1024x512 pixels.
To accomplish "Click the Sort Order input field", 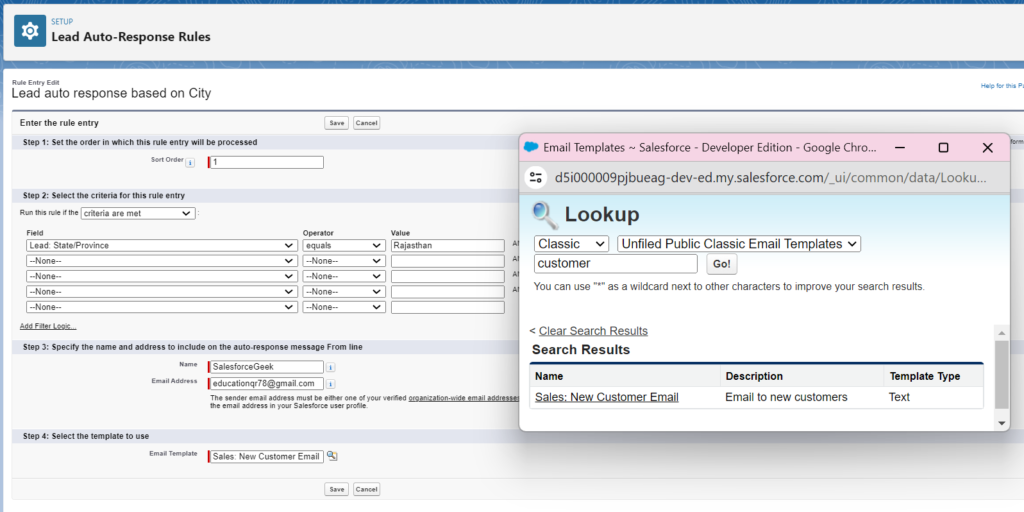I will [266, 163].
